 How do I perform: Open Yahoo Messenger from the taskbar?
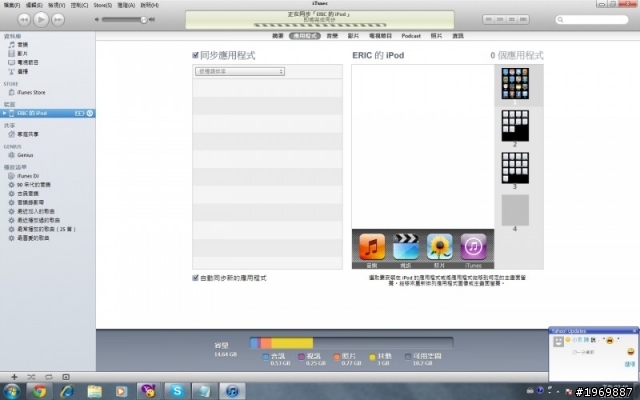pos(149,391)
